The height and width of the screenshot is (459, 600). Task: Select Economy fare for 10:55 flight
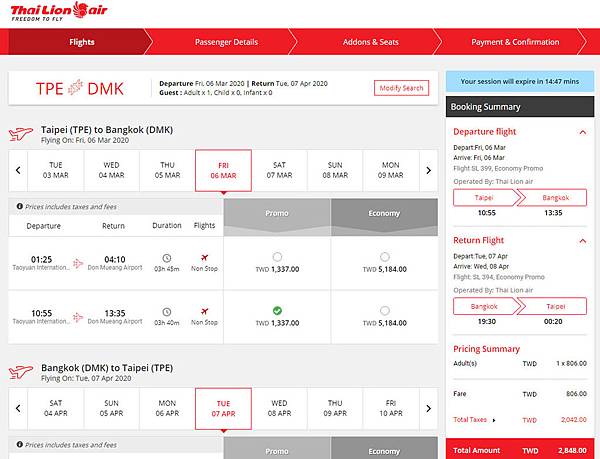pos(385,311)
